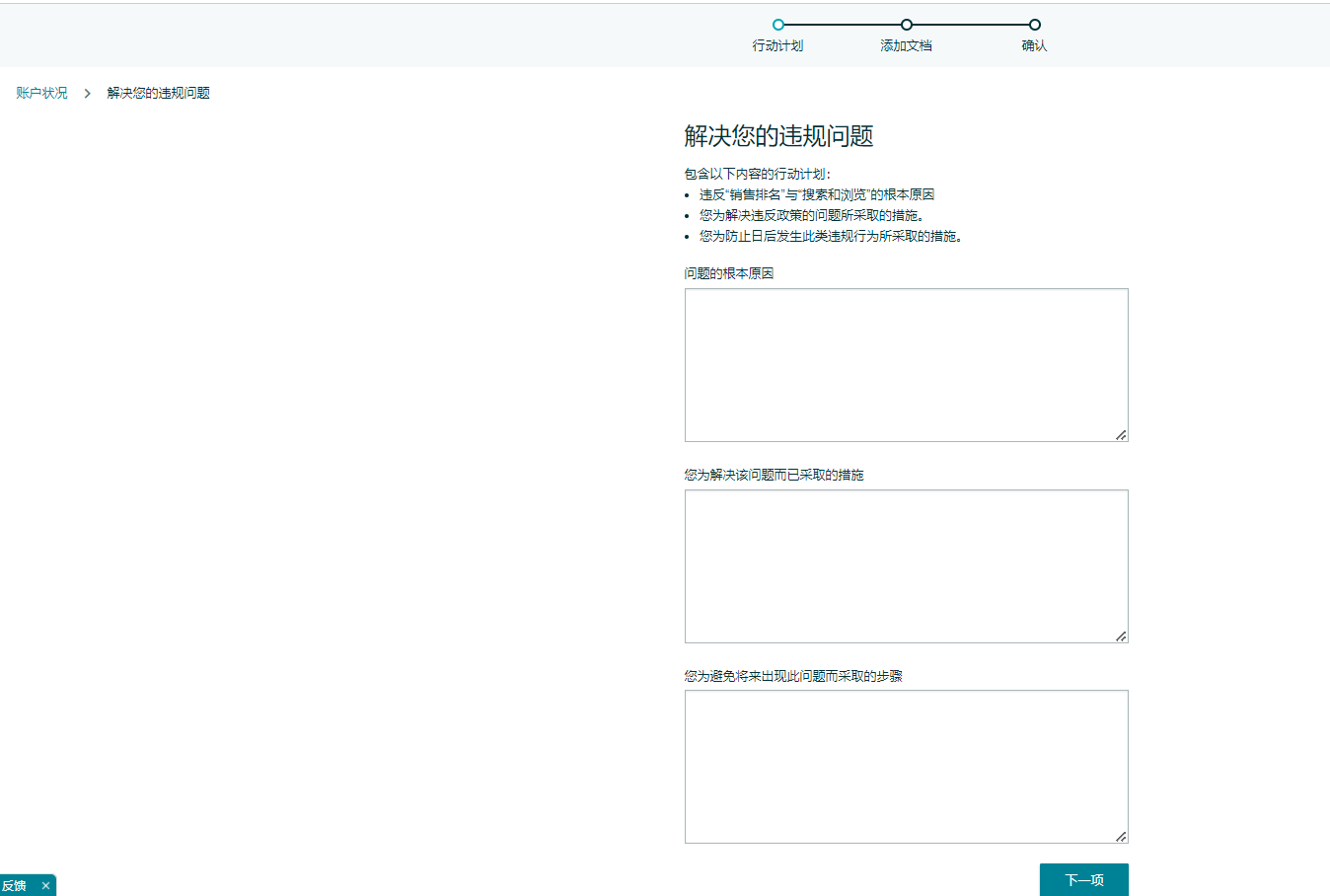Open the 账户状况 breadcrumb link
This screenshot has width=1330, height=896.
(x=41, y=93)
